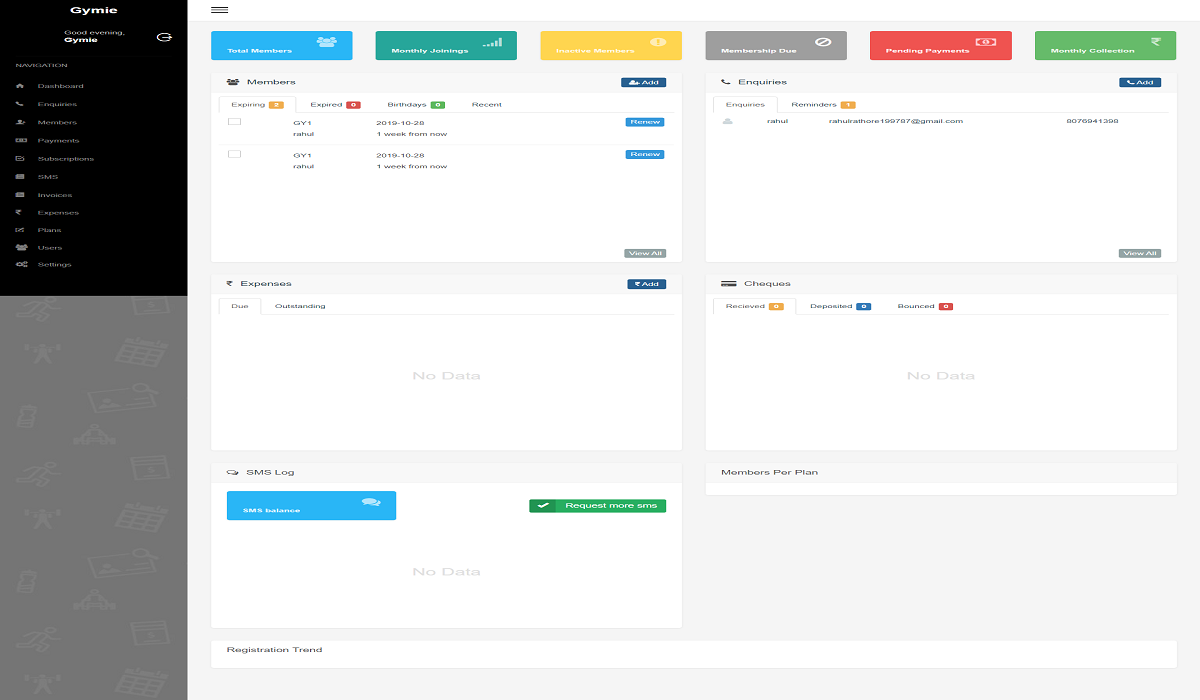Click the Enquiries phone icon in sidebar
This screenshot has width=1200, height=700.
pos(20,104)
